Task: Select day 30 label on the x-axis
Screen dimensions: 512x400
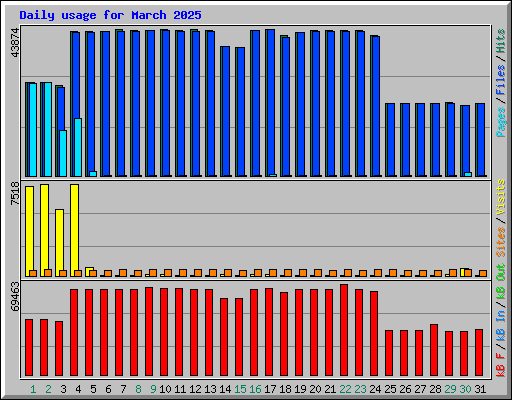Action: [465, 389]
